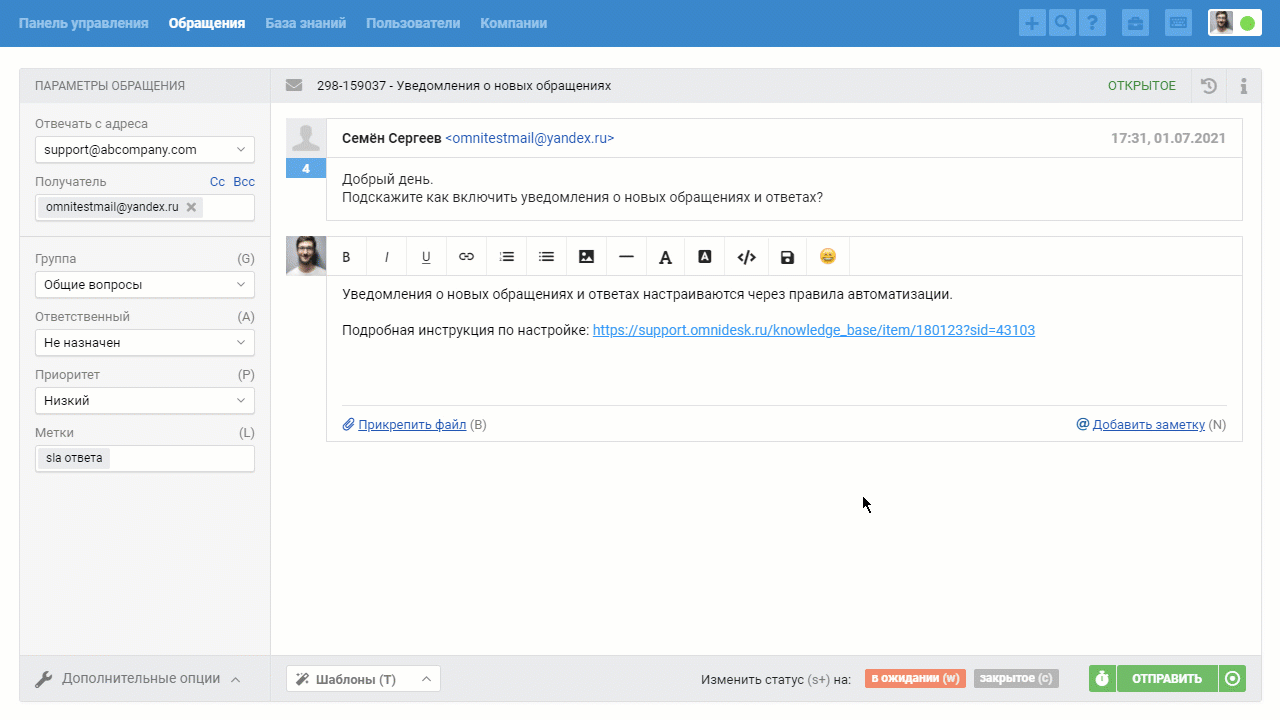
Task: Switch editor to code view
Action: click(746, 257)
